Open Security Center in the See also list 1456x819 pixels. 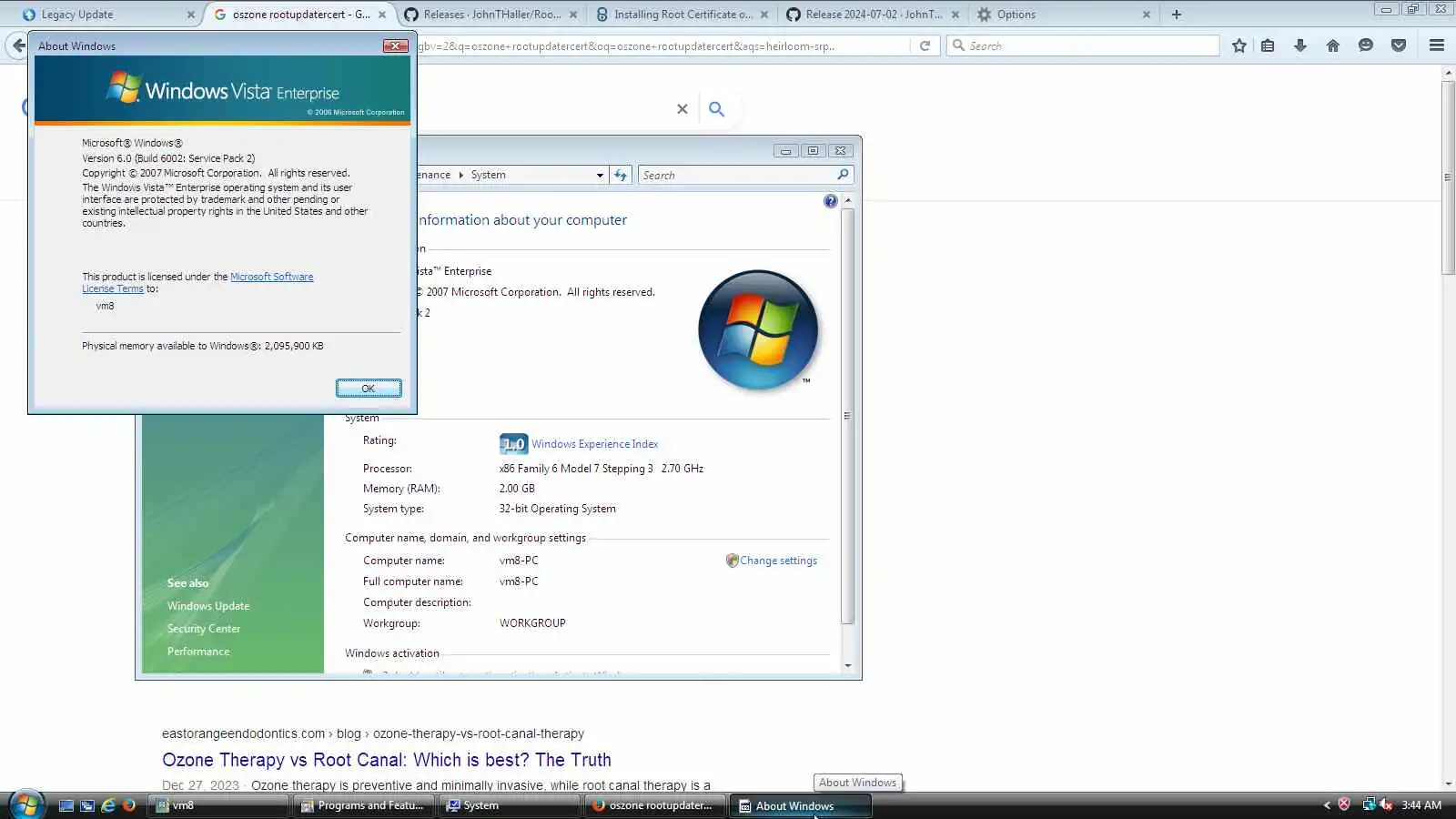coord(204,629)
